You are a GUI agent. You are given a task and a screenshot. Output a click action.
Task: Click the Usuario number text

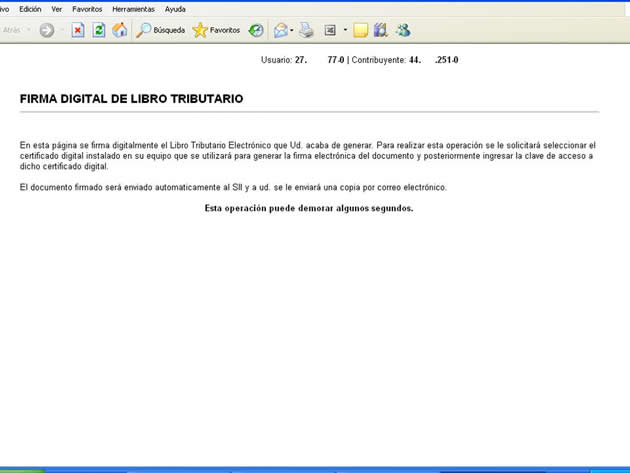coord(319,60)
